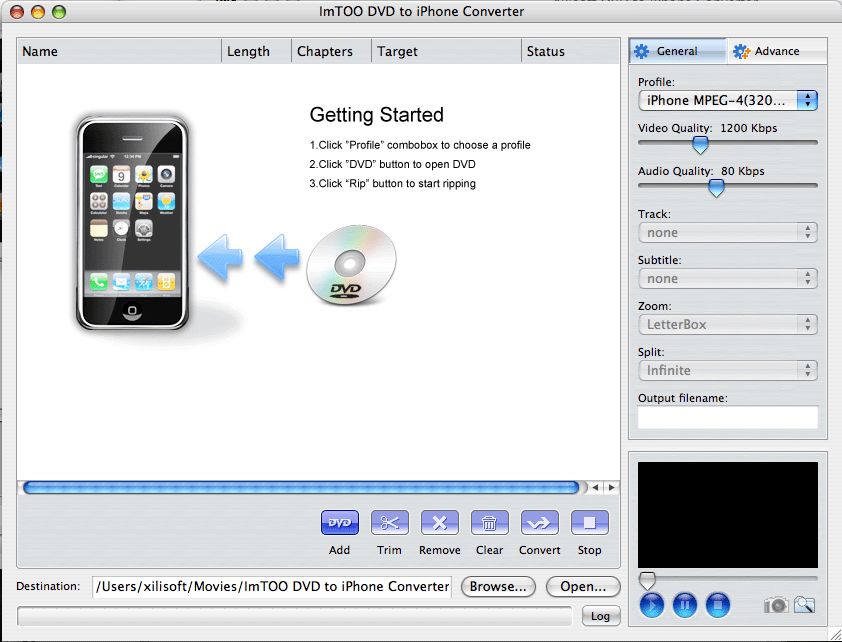Click the iPhone illustration
842x642 pixels.
pyautogui.click(x=132, y=223)
